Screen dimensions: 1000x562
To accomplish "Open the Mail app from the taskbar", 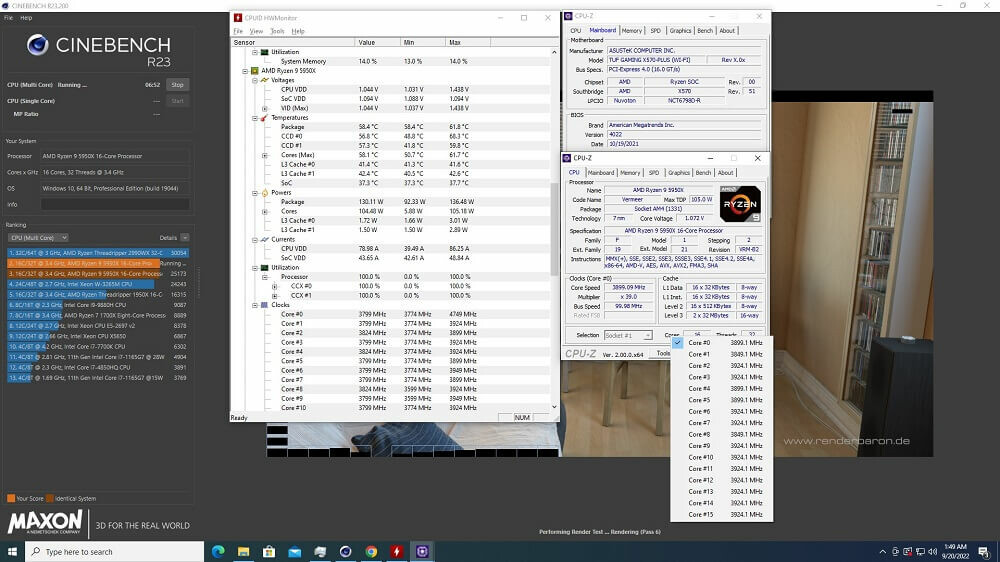I will pos(295,551).
